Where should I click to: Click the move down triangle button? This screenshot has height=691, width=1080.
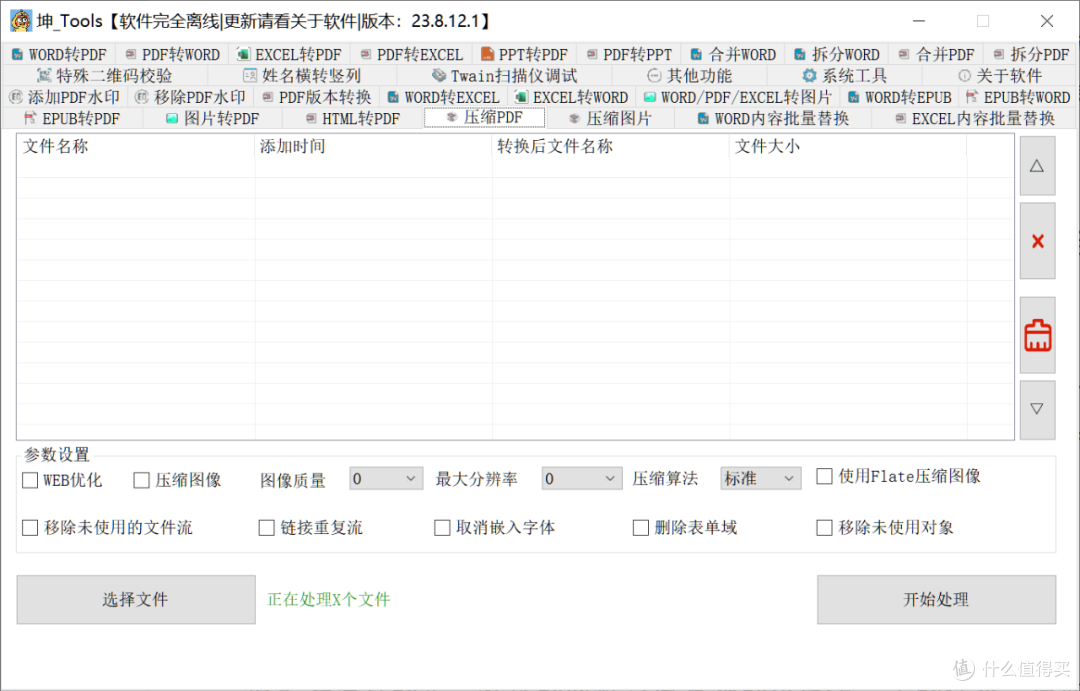(1037, 409)
